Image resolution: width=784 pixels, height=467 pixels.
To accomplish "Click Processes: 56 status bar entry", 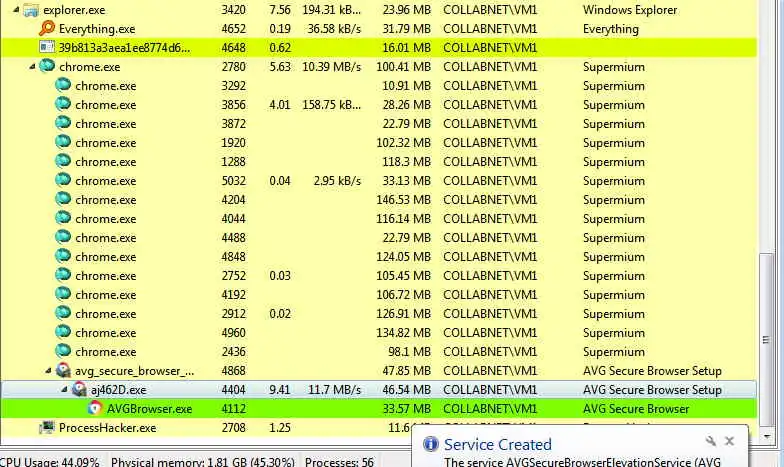I will (x=340, y=462).
